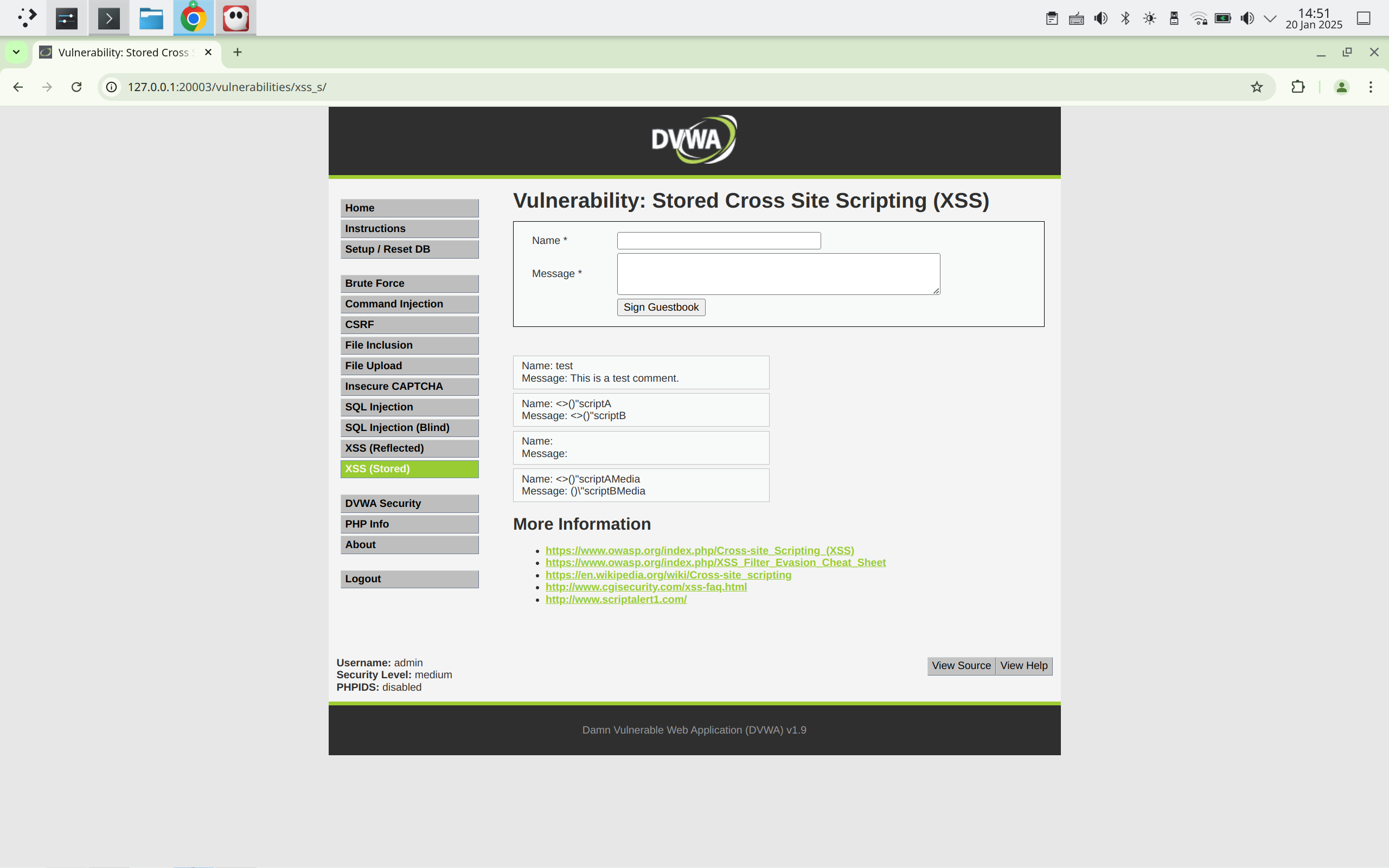
Task: Open the Chrome extensions puzzle icon
Action: click(1298, 87)
